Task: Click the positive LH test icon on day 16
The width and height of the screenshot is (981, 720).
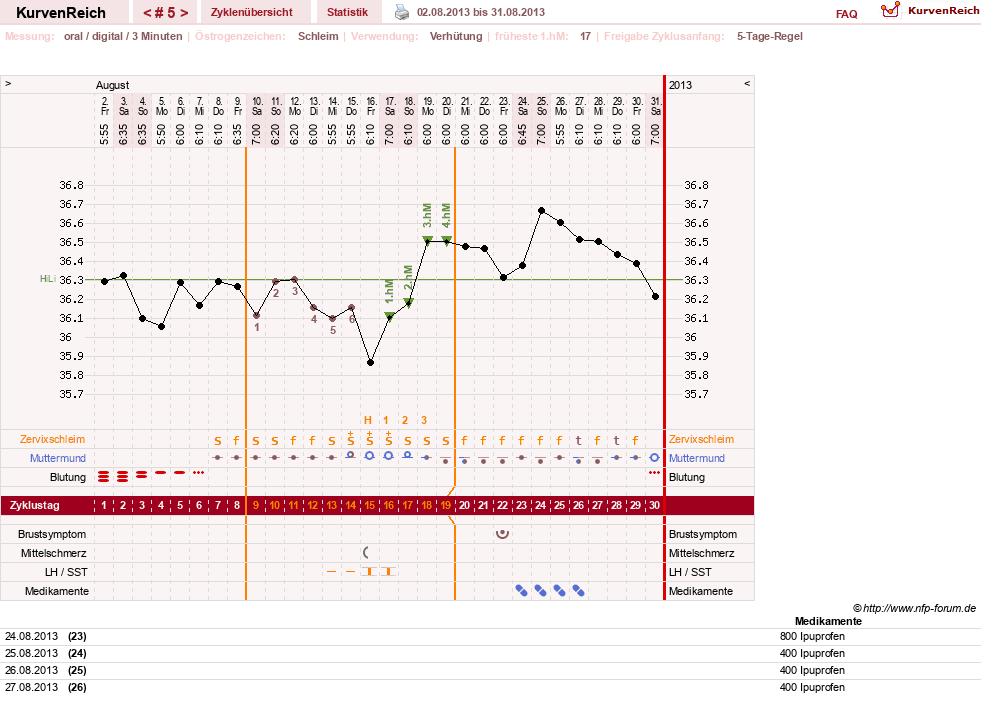Action: tap(389, 571)
